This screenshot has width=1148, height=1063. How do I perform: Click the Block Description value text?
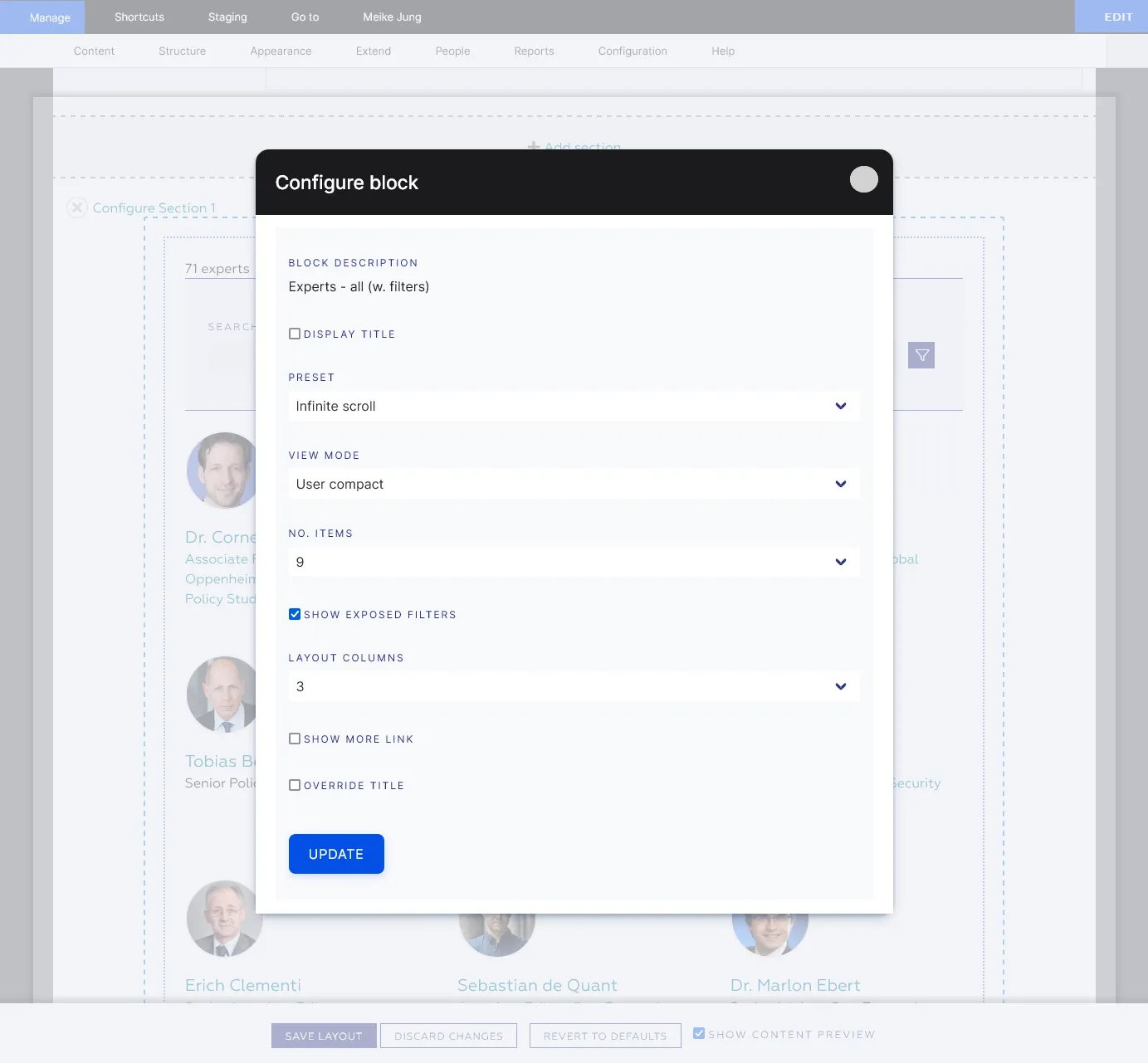click(359, 286)
